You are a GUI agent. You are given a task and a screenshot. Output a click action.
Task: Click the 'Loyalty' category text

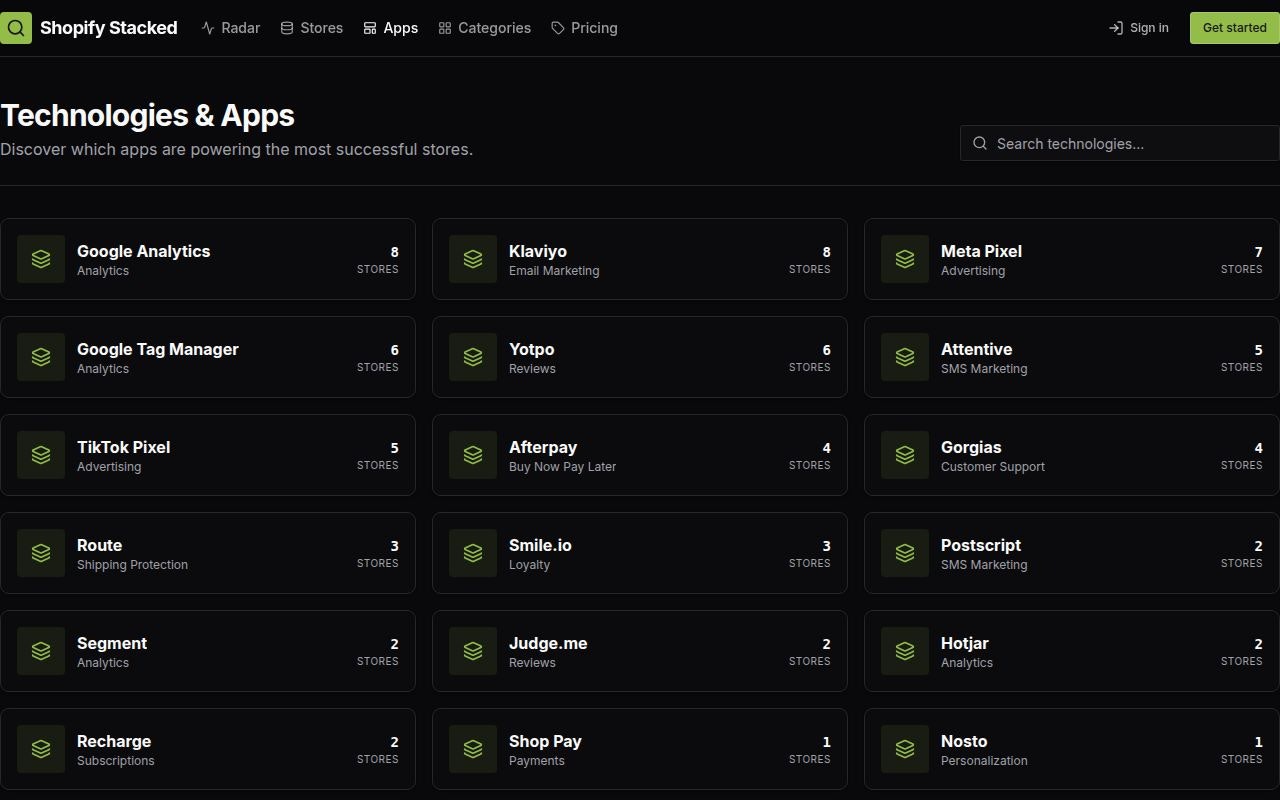(x=529, y=565)
